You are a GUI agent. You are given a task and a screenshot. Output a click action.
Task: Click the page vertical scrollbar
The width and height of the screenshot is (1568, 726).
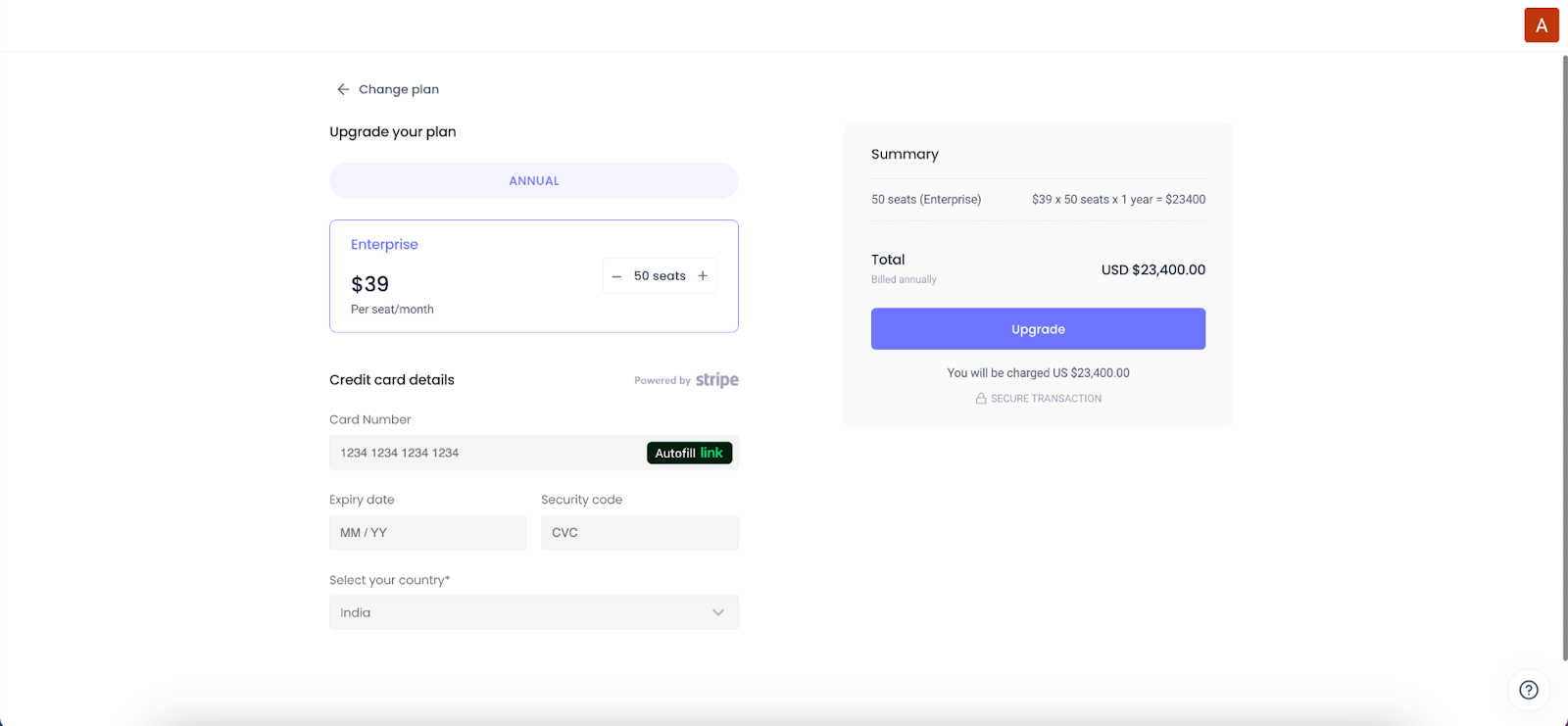click(1564, 353)
